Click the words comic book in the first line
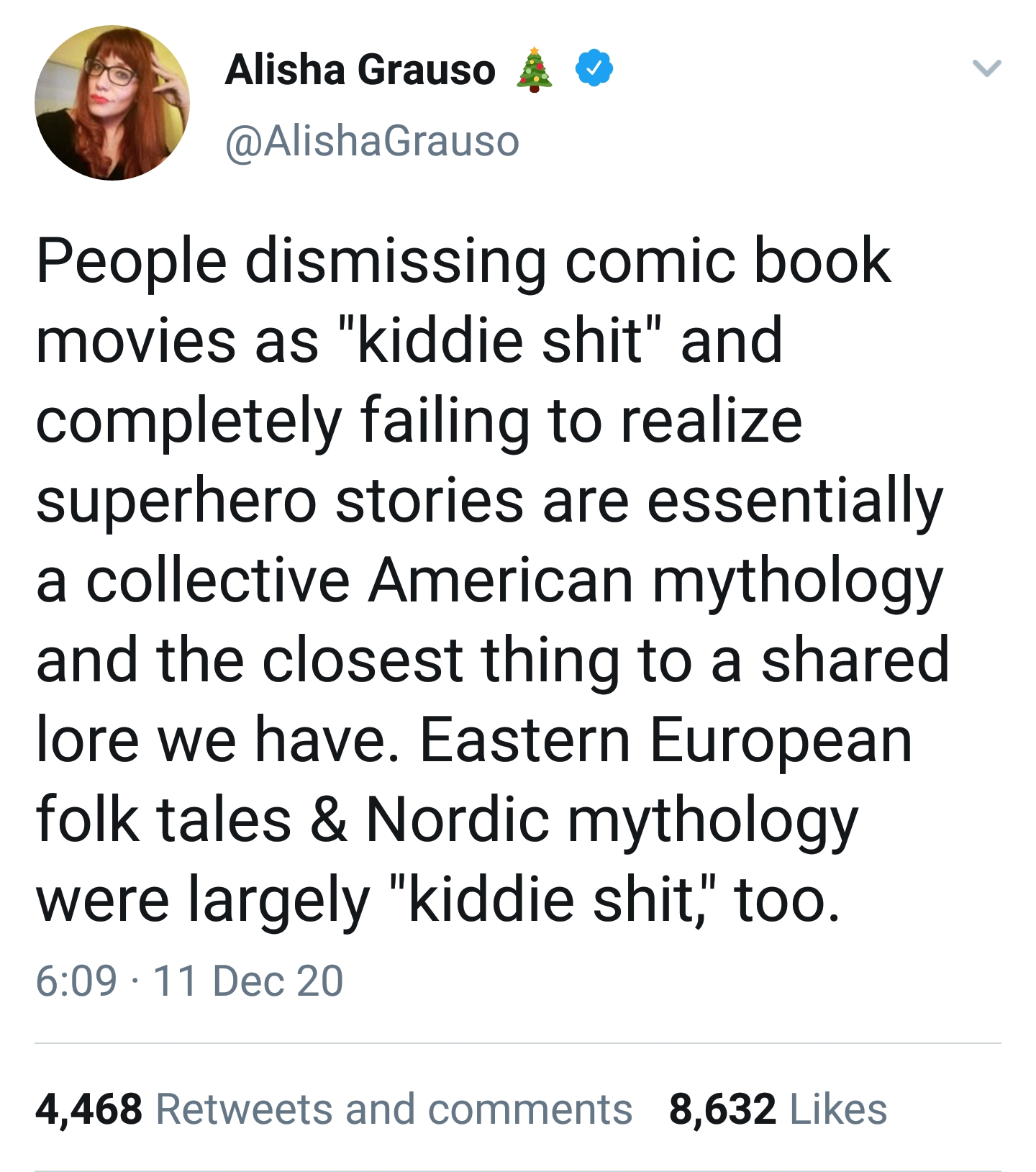Screen dimensions: 1036x1172 click(728, 260)
